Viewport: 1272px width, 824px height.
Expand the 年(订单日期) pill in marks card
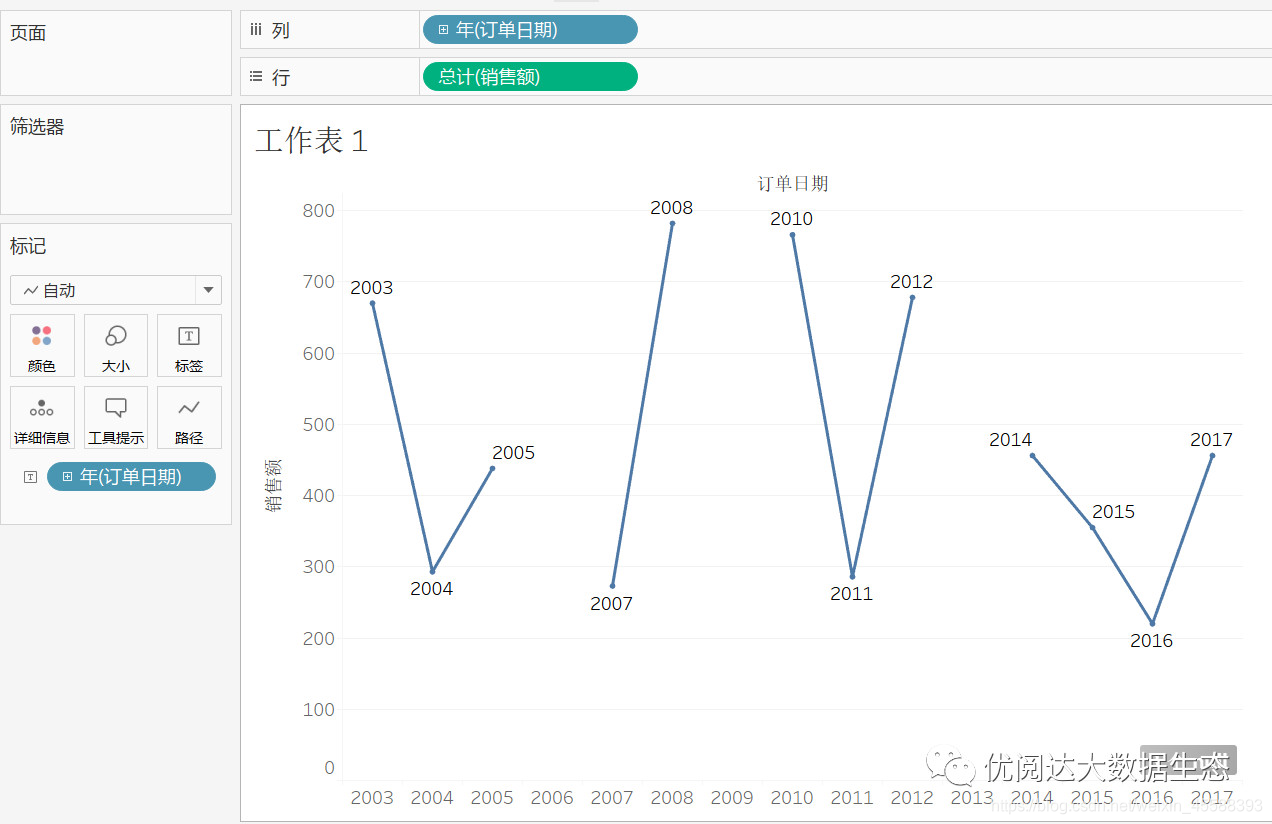[67, 477]
